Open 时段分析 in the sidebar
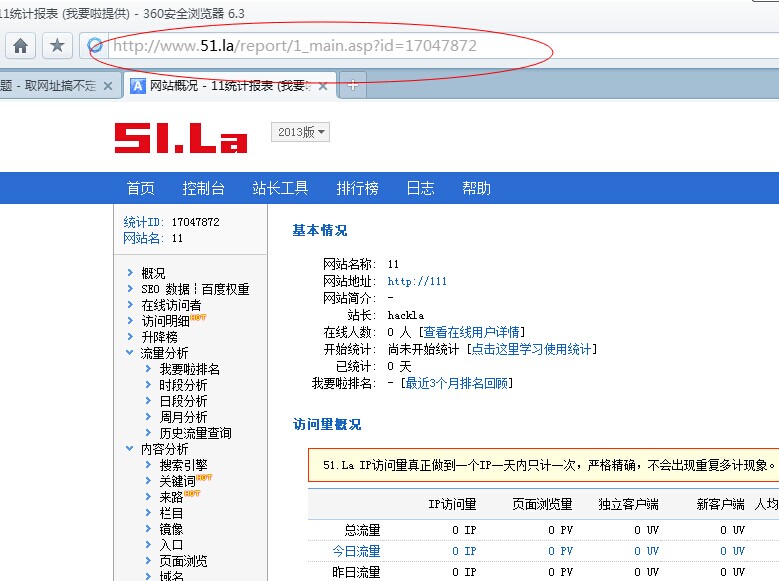Image resolution: width=779 pixels, height=581 pixels. tap(183, 385)
